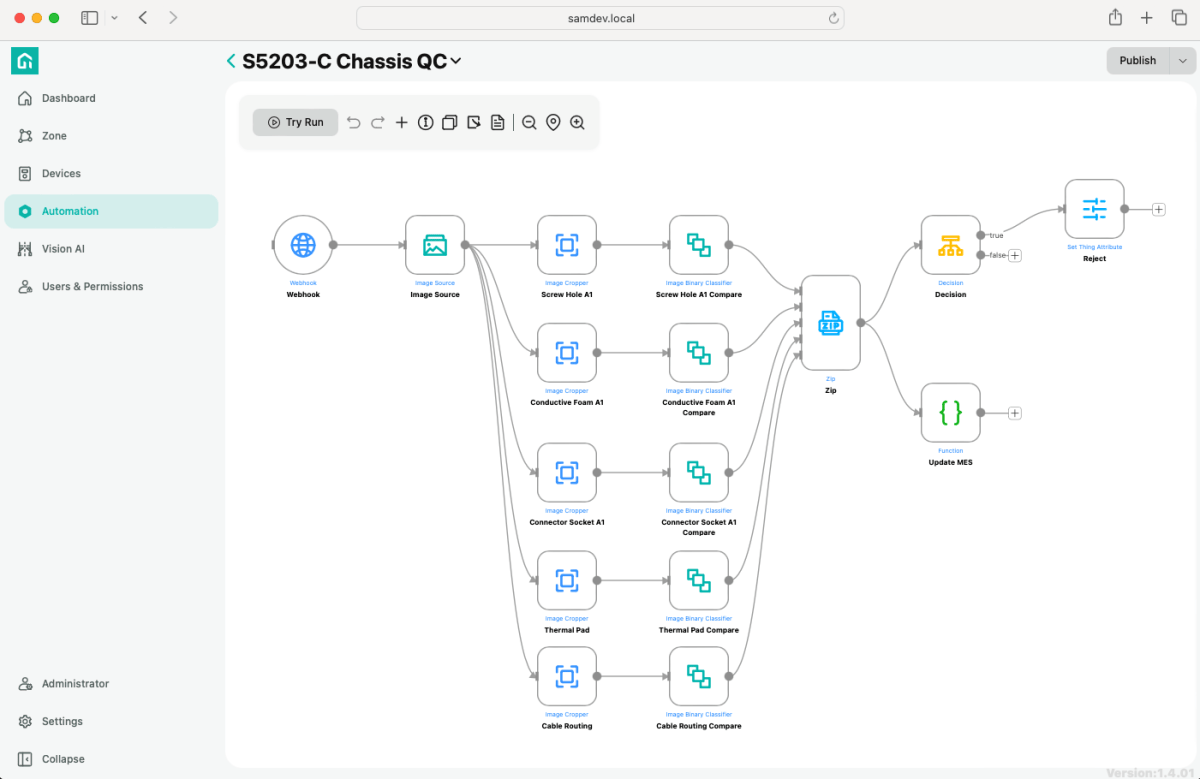Open the browser sidebar chevron dropdown
Screen dimensions: 1200x779
114,18
